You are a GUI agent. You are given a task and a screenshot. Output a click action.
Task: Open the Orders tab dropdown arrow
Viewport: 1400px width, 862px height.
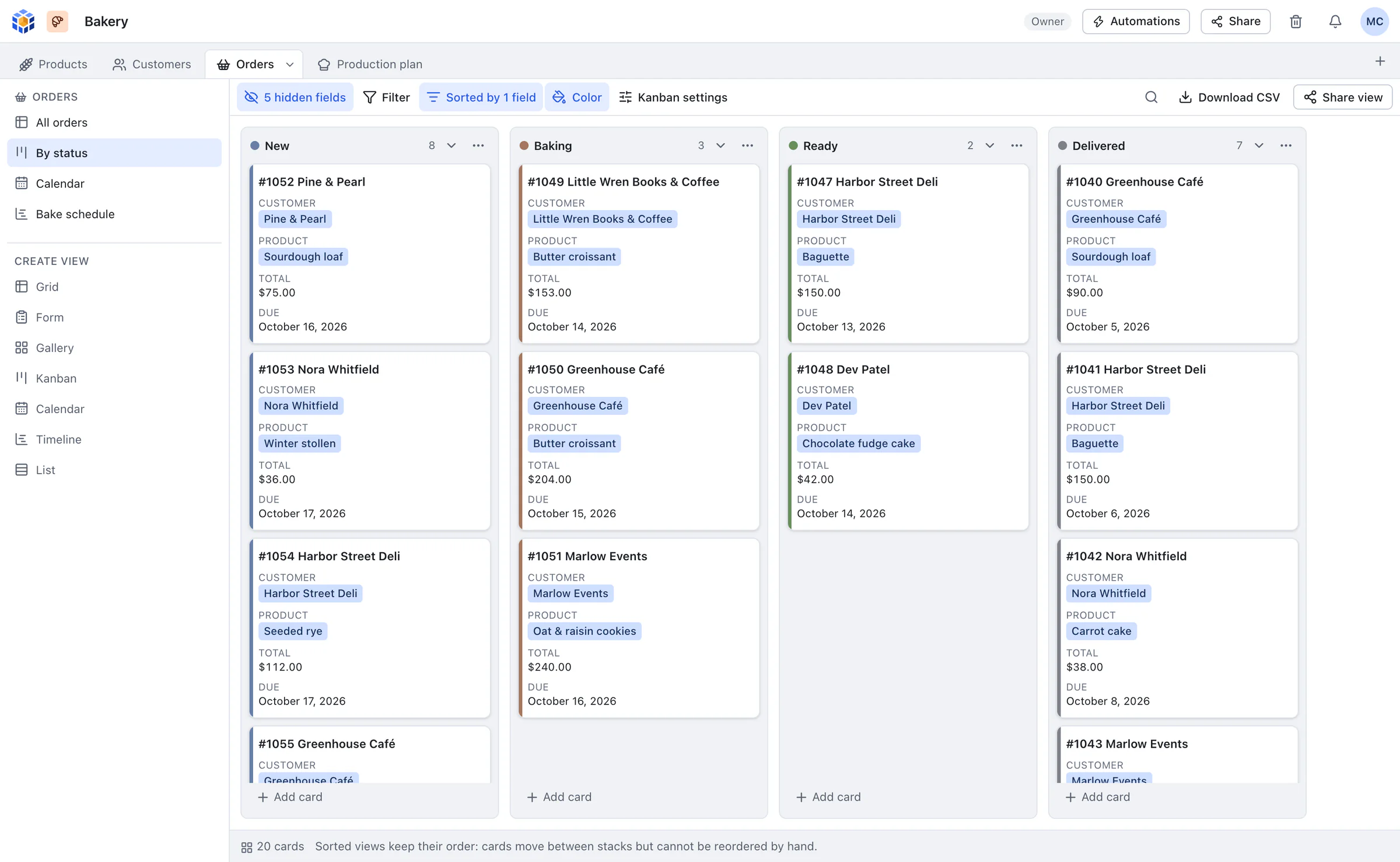click(290, 64)
